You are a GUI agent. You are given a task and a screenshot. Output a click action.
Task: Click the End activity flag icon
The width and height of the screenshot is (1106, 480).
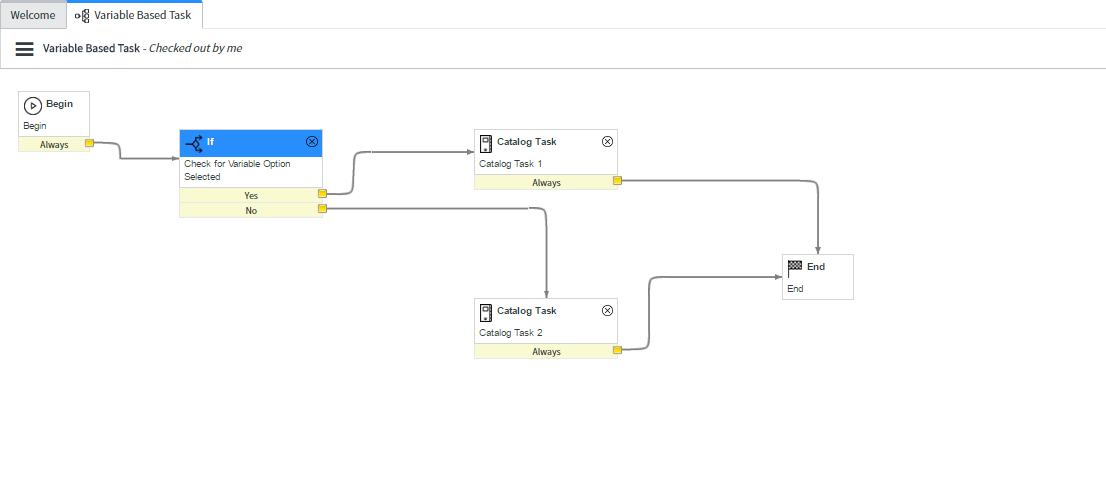(x=795, y=267)
